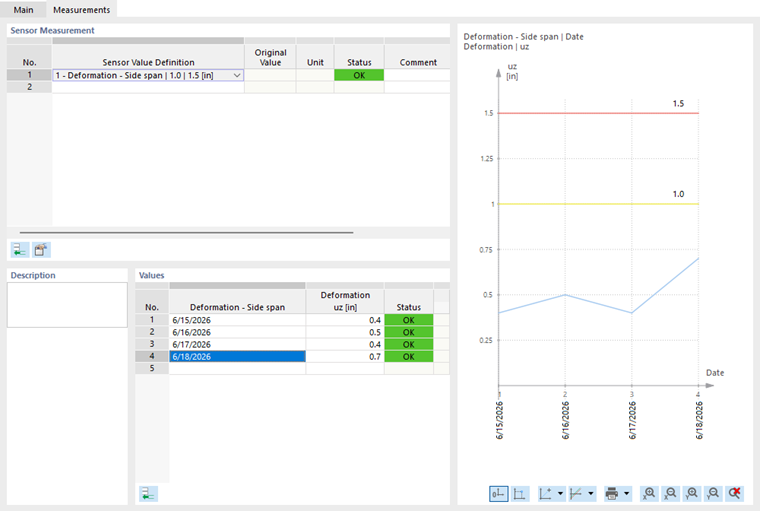This screenshot has height=511, width=760.
Task: Open the curve display options dropdown arrow
Action: coord(591,494)
